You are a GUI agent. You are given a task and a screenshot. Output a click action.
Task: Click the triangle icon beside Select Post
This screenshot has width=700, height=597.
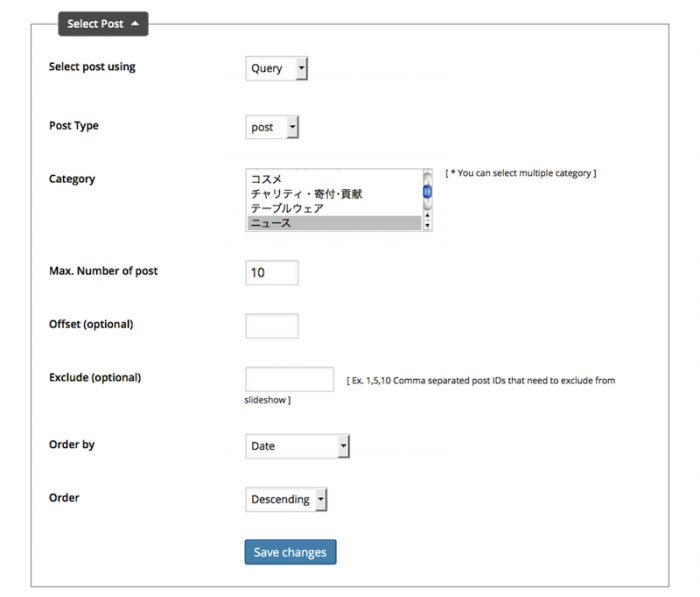(135, 24)
